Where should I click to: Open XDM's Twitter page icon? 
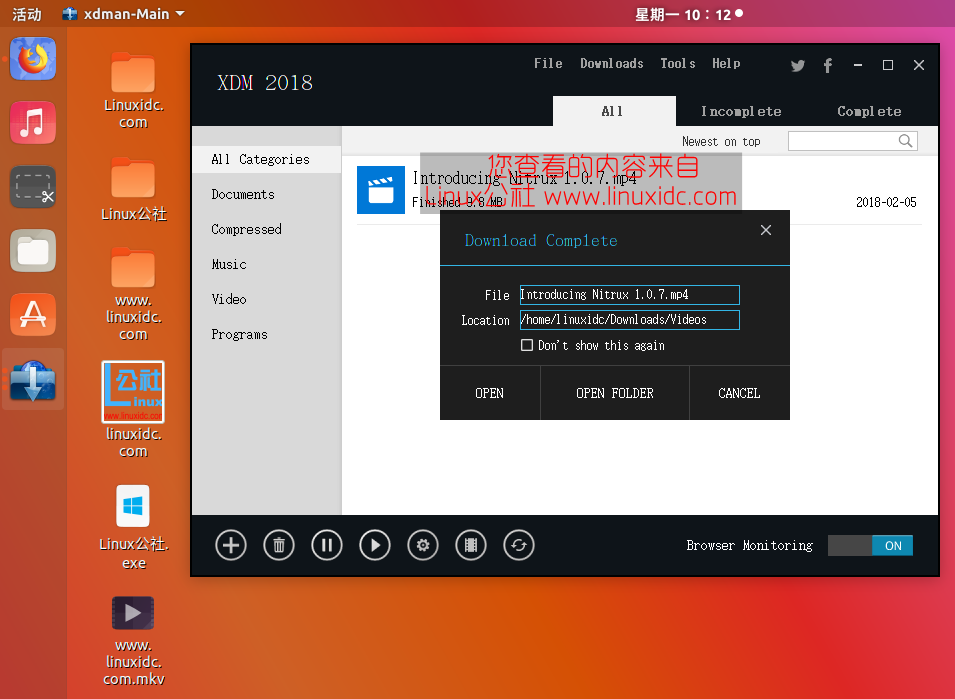797,65
